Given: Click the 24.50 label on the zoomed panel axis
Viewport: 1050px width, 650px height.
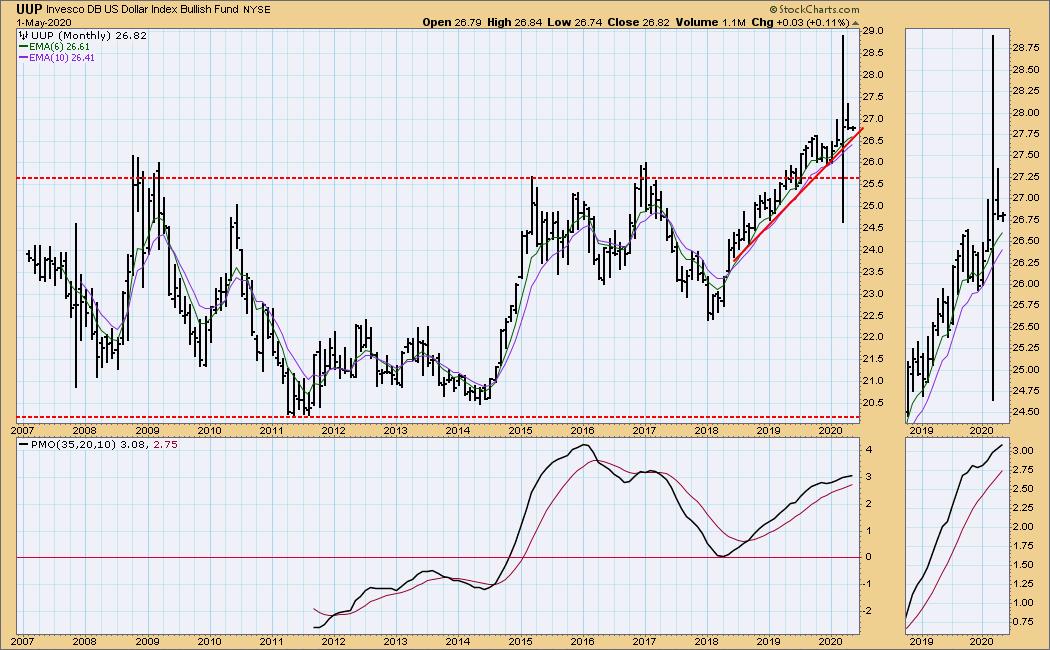Looking at the screenshot, I should [x=1027, y=412].
